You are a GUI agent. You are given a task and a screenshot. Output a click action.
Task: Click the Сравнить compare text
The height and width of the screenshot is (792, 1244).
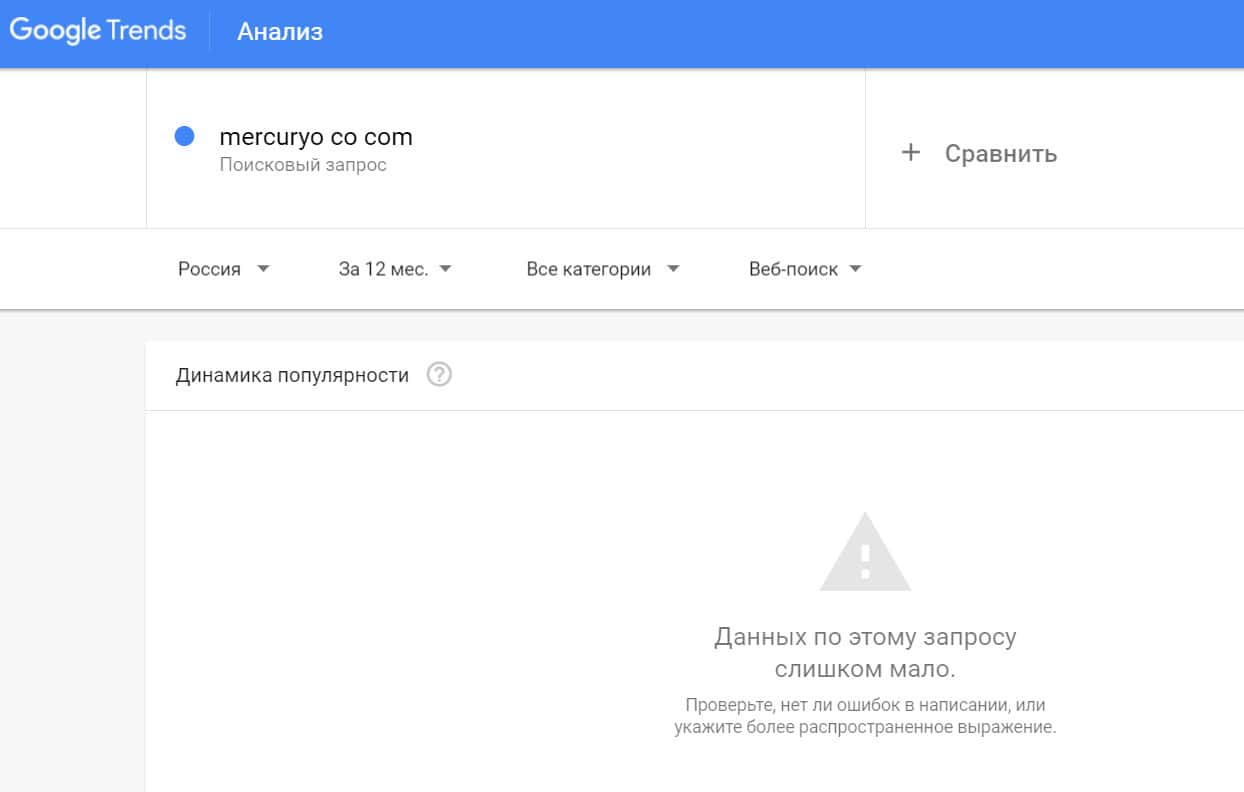1000,154
